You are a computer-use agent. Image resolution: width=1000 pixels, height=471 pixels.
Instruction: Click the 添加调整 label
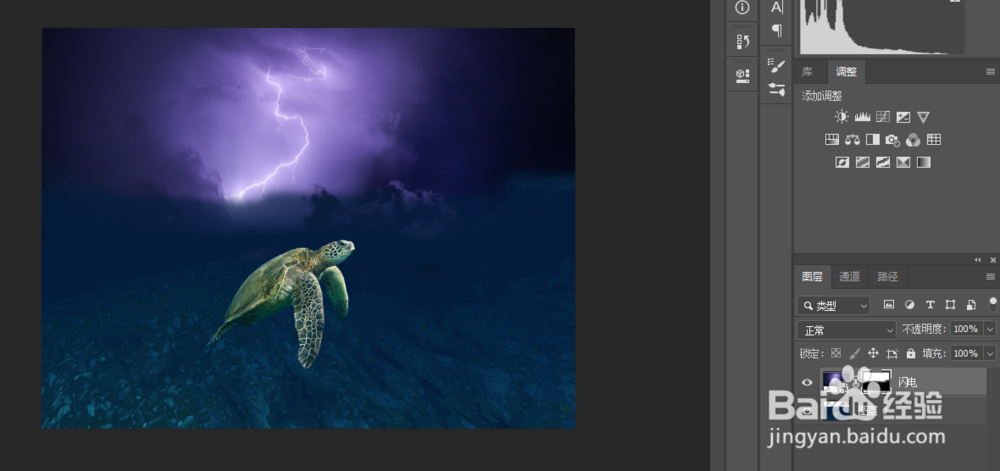[x=822, y=96]
